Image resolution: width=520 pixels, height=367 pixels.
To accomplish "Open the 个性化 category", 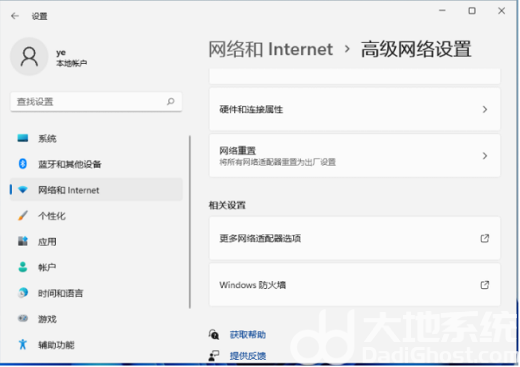I will coord(97,216).
